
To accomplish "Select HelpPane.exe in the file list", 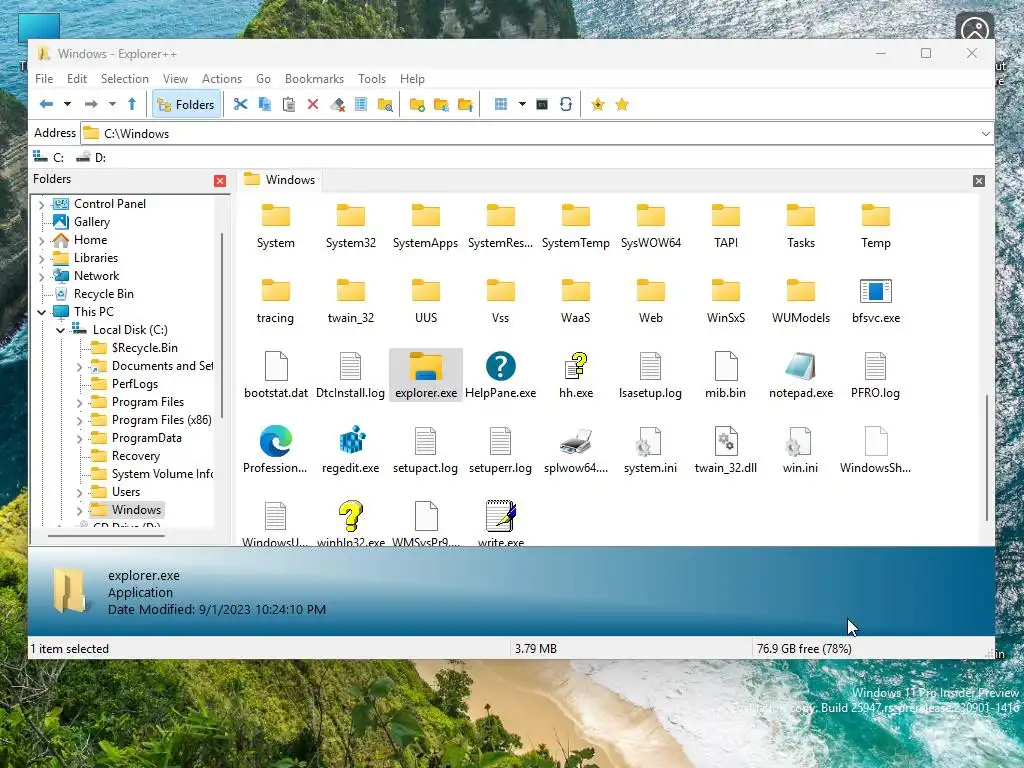I will (501, 374).
